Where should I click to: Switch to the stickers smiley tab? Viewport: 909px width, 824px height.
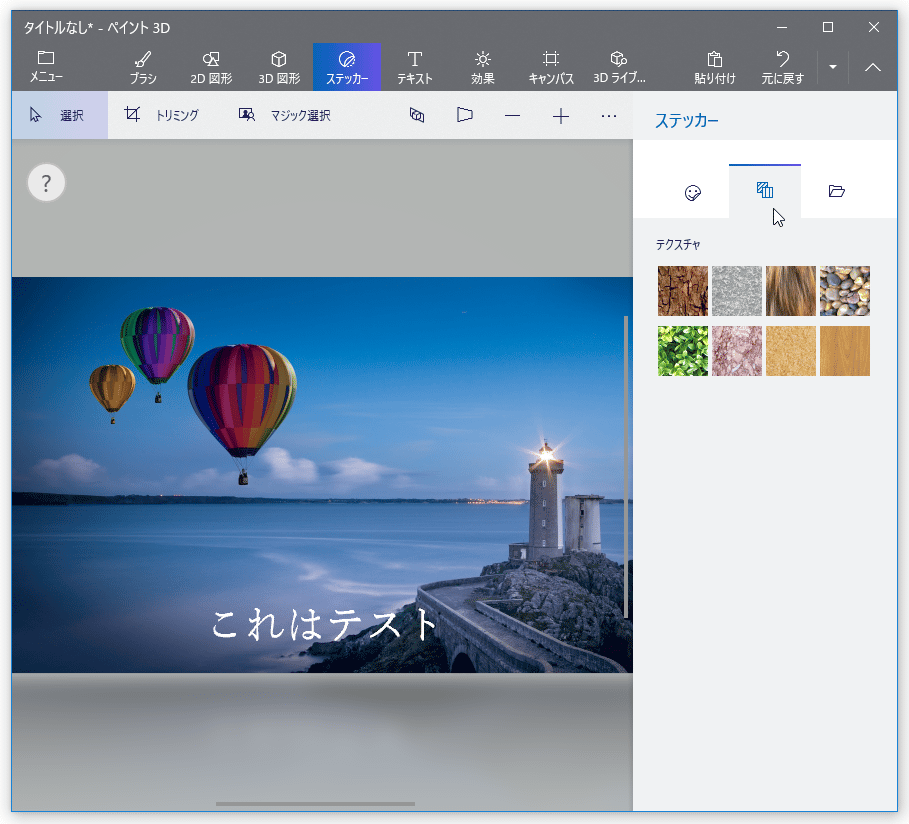(693, 192)
